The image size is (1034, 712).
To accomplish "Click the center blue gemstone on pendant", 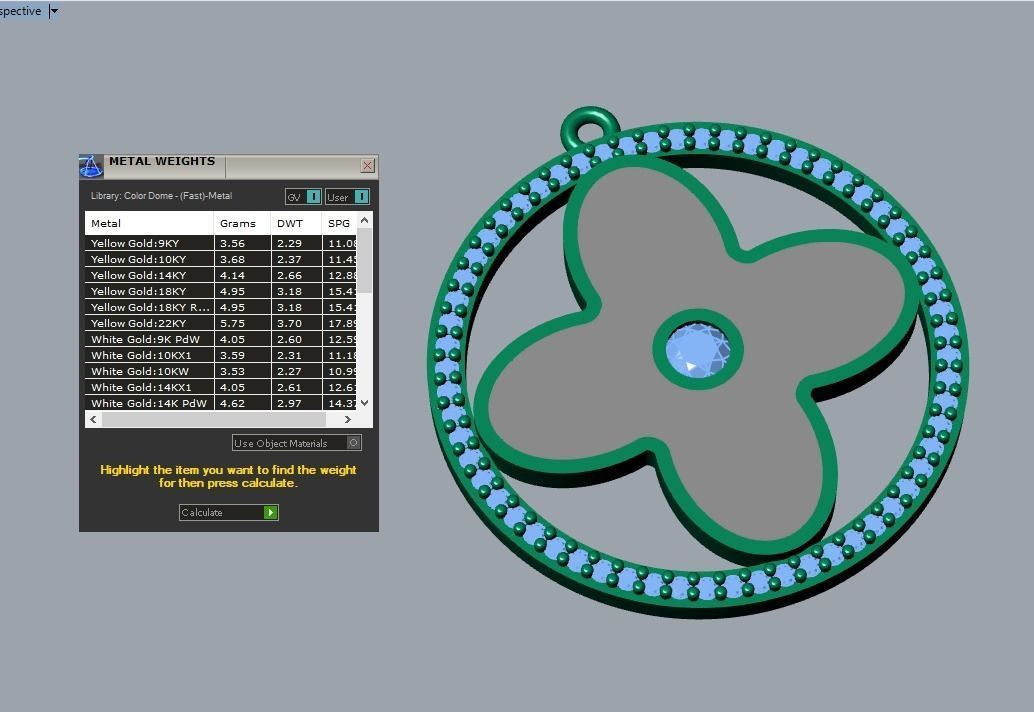I will [698, 350].
